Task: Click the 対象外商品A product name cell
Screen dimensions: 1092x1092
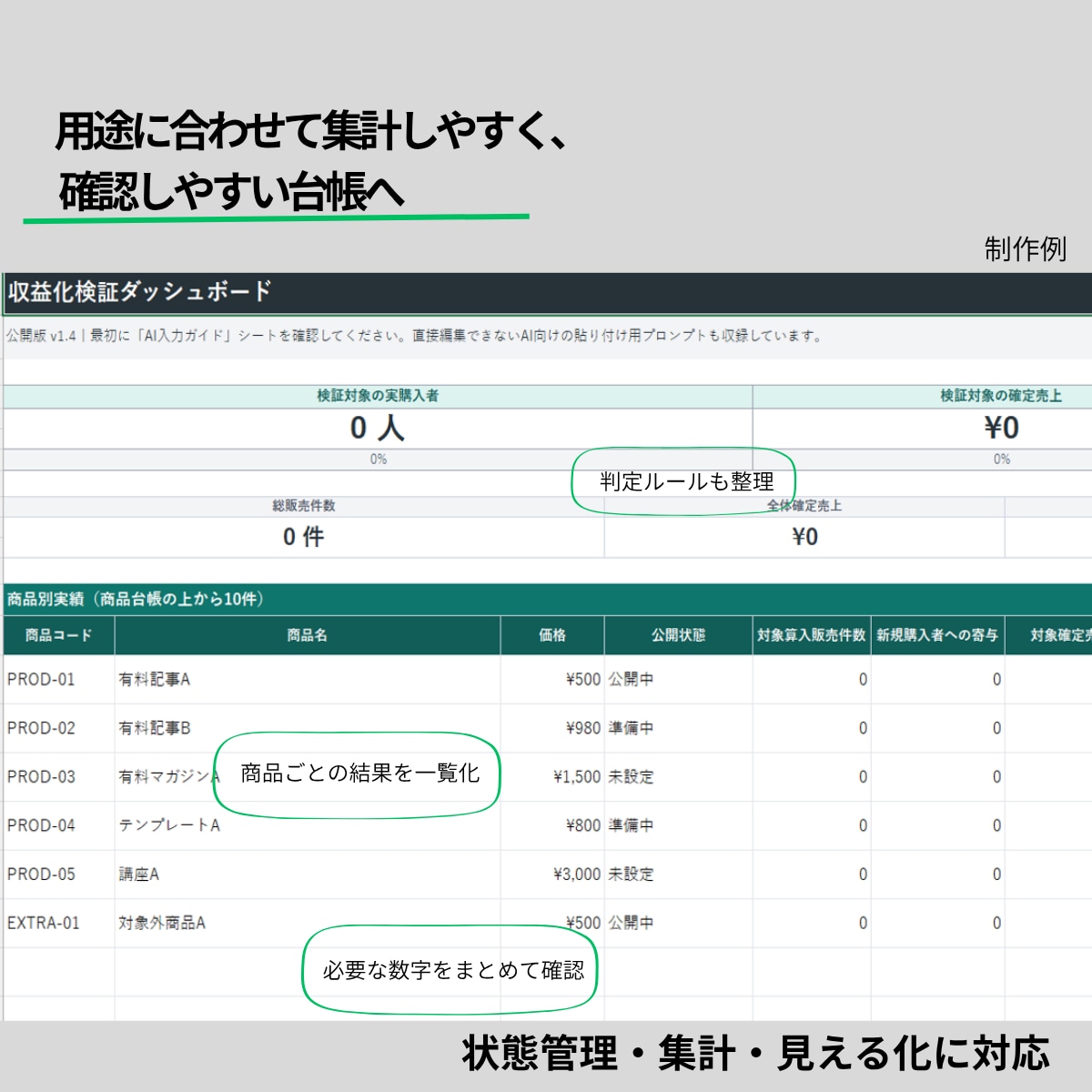Action: coord(308,923)
